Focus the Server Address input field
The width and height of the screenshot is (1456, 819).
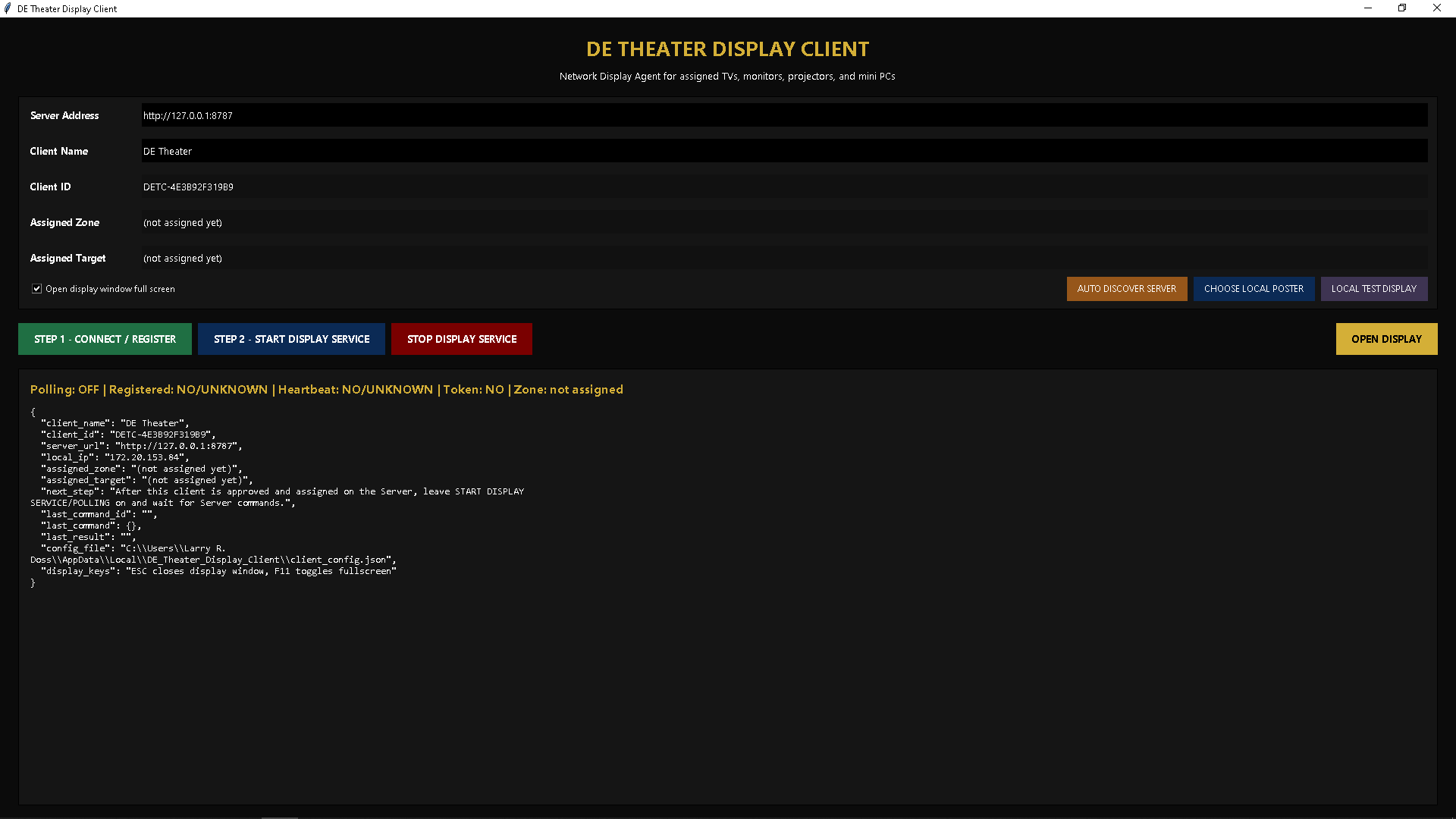pyautogui.click(x=784, y=115)
